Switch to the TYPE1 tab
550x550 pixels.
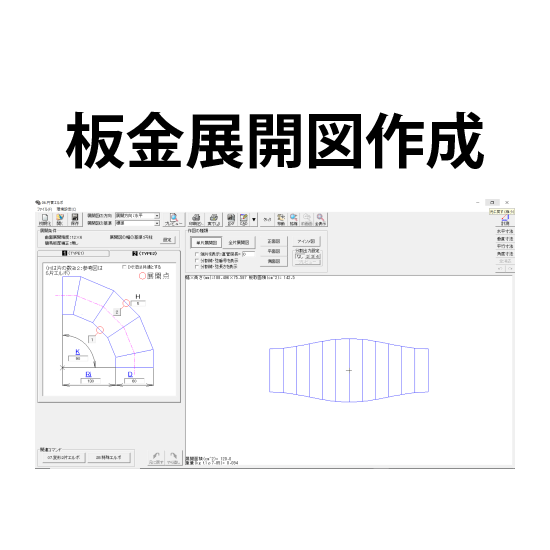tap(73, 253)
